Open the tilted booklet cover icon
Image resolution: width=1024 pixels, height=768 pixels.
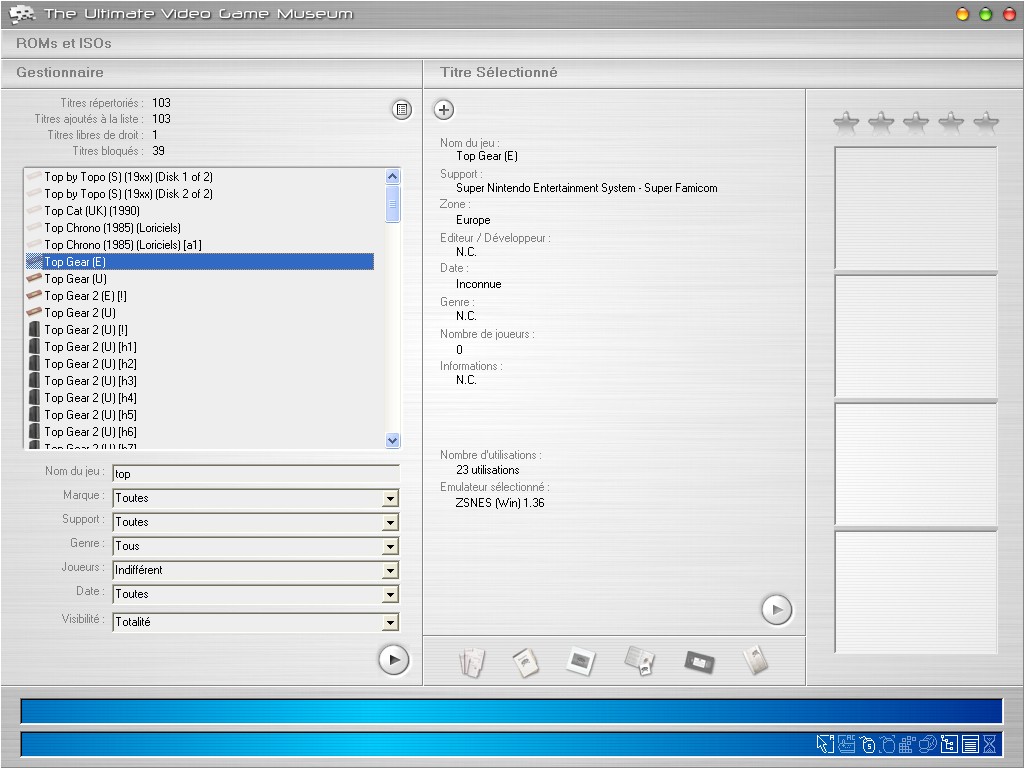[756, 660]
